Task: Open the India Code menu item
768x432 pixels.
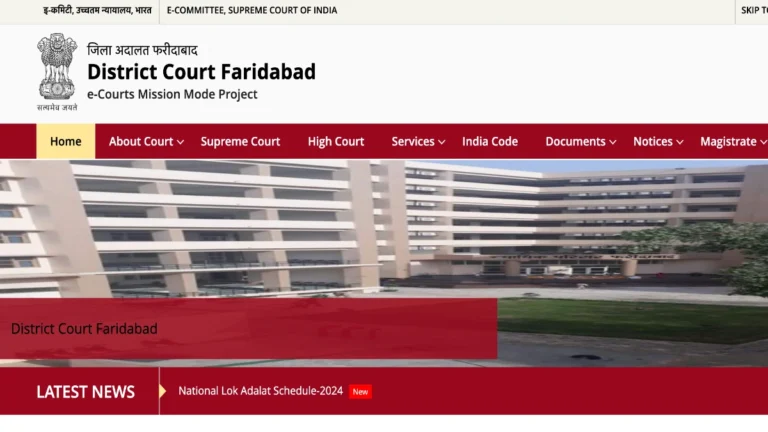Action: 490,142
